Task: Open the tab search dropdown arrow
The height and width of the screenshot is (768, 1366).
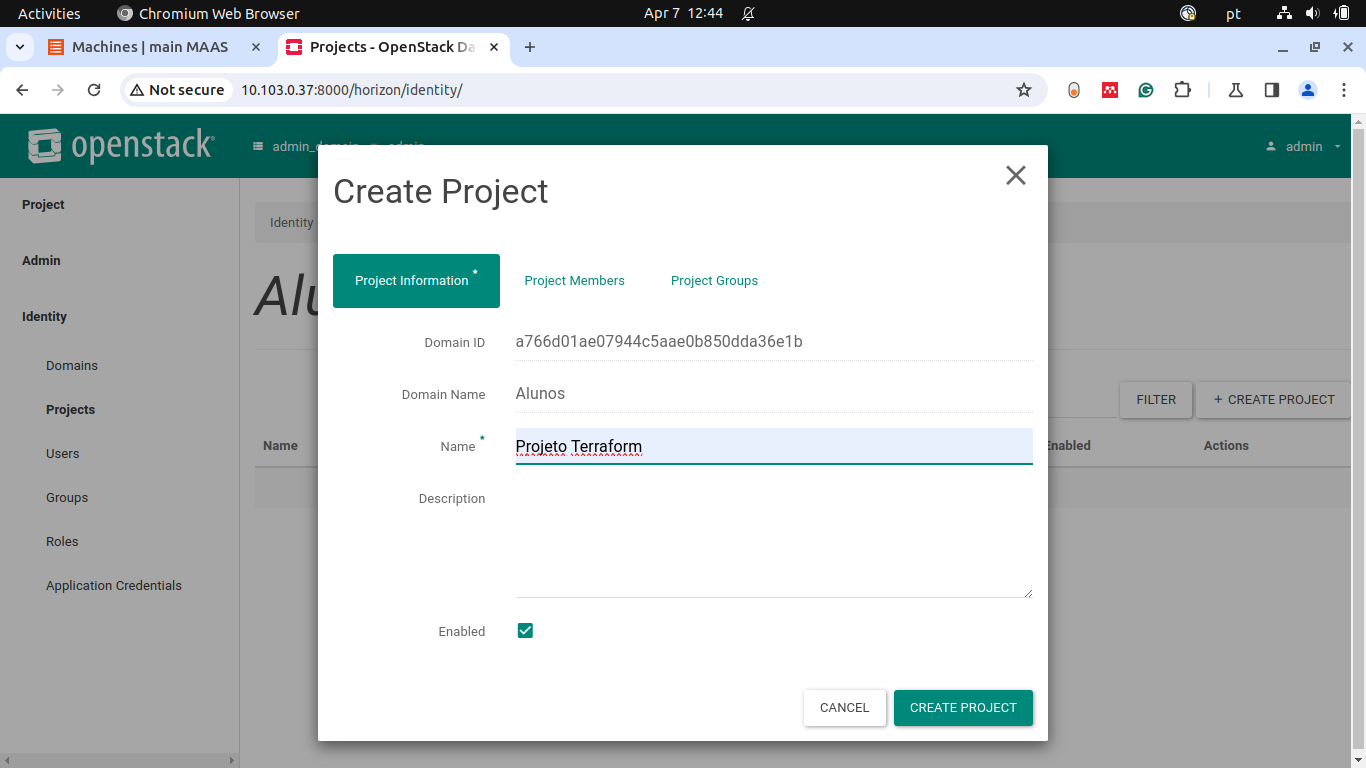Action: click(19, 47)
